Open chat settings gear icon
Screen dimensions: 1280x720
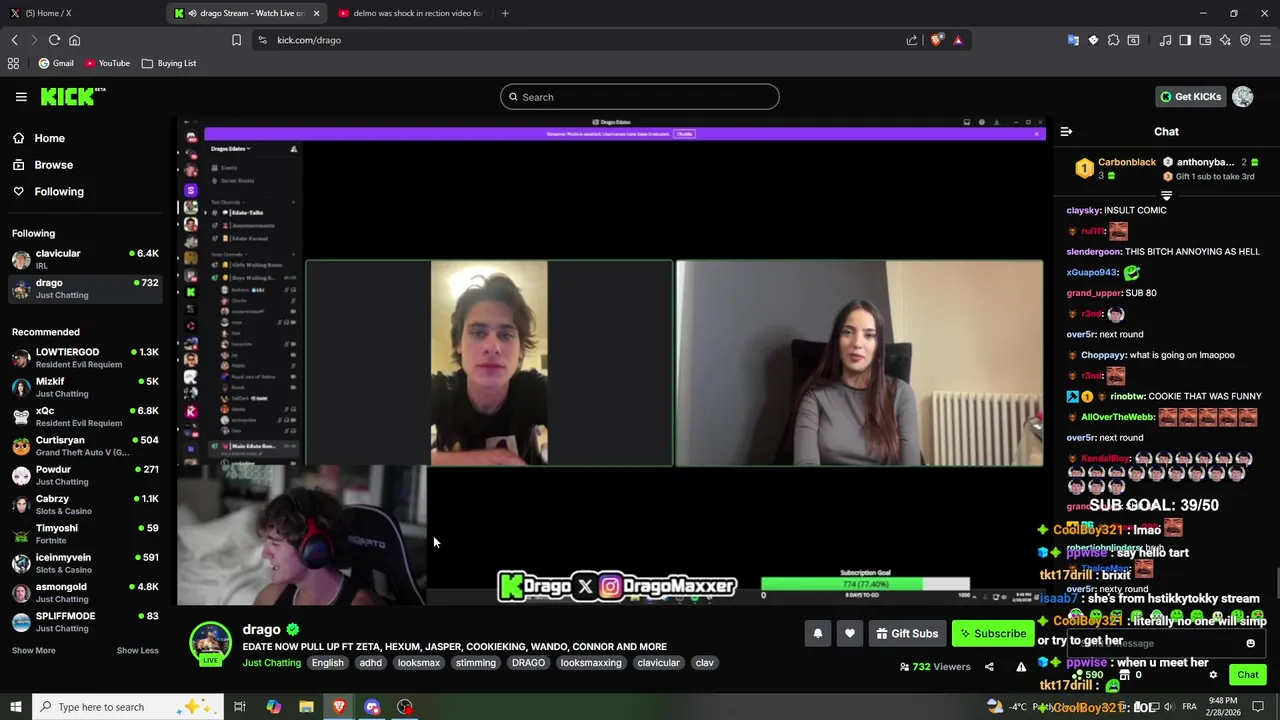coord(1213,675)
